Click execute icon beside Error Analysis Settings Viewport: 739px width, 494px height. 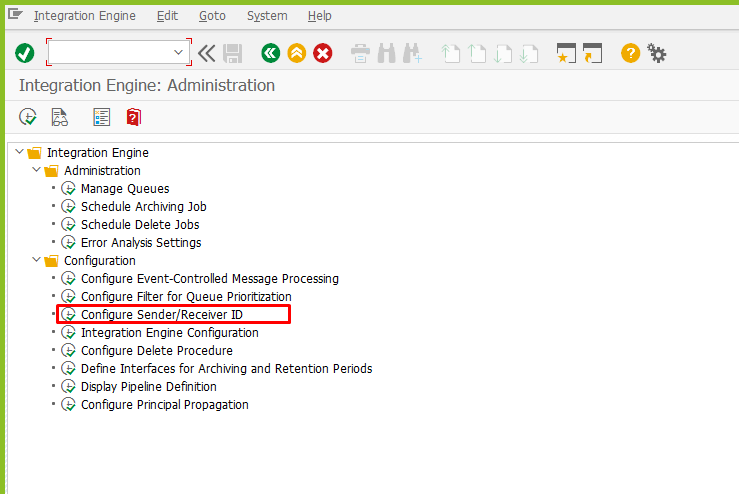(x=69, y=243)
